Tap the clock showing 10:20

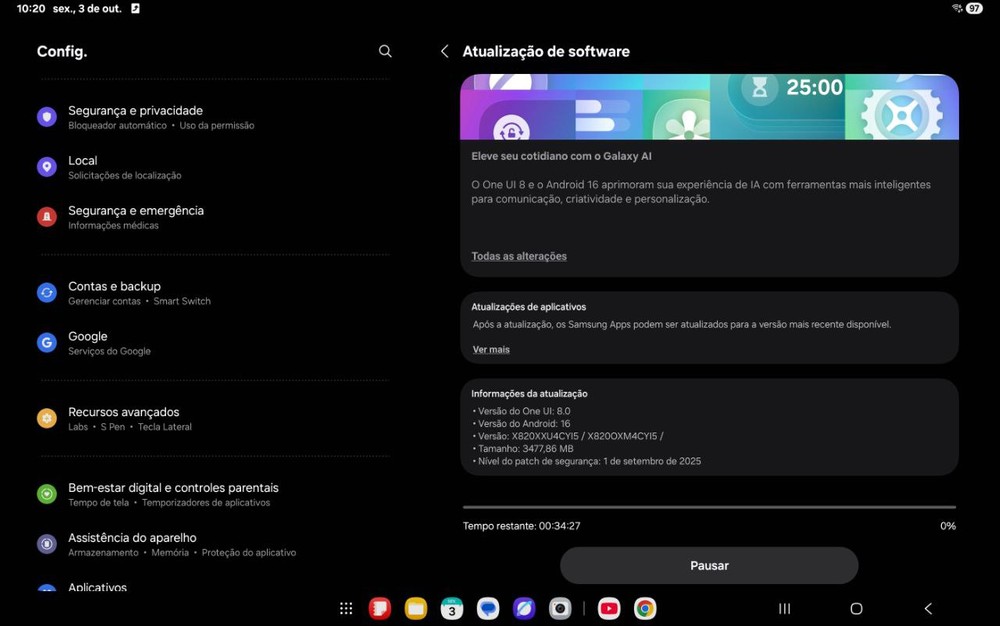tap(31, 8)
